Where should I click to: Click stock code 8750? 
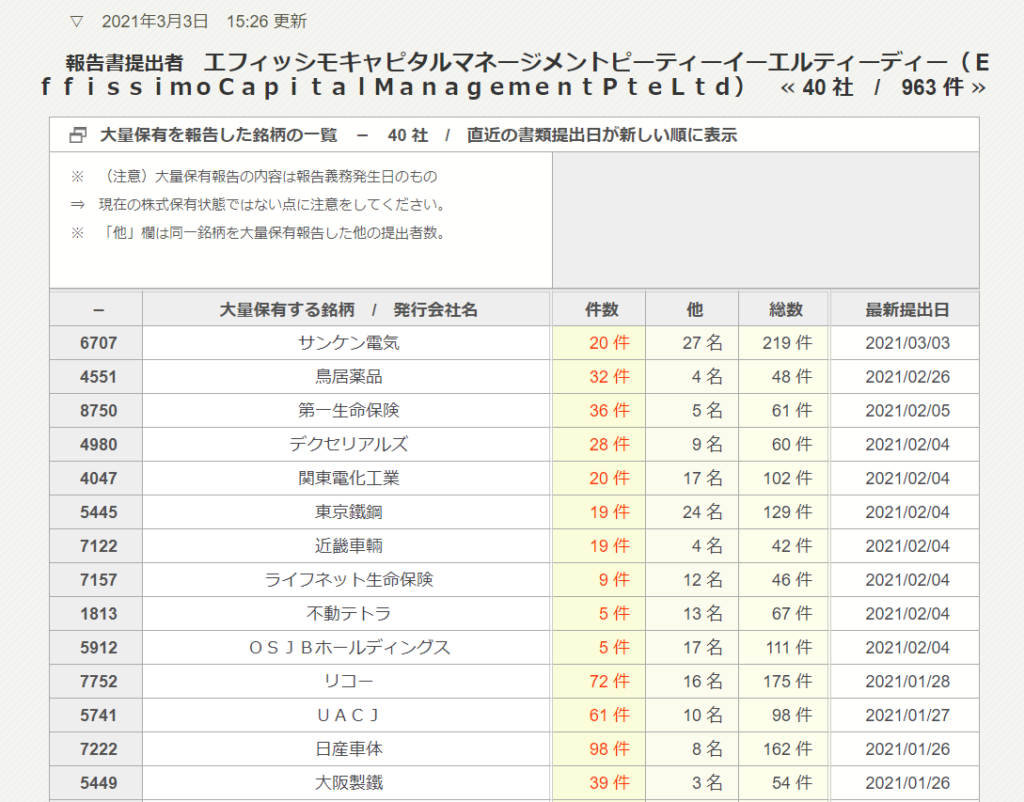tap(98, 411)
